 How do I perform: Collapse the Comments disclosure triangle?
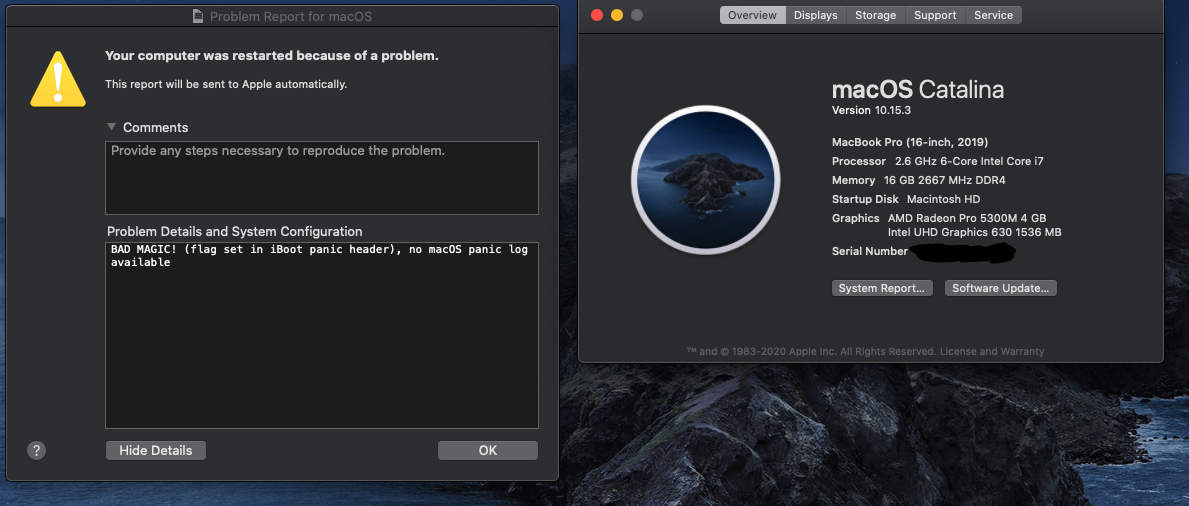[x=111, y=127]
